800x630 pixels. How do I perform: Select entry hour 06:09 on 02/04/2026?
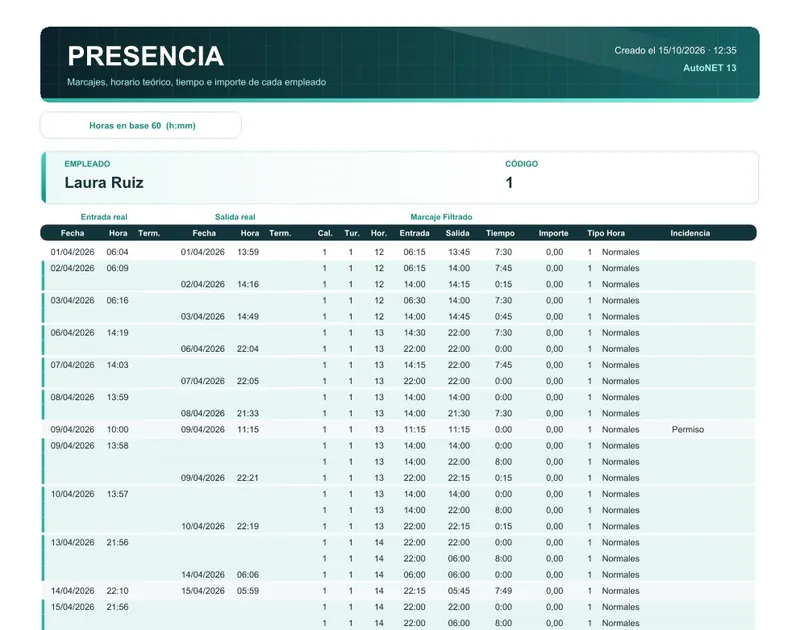click(x=117, y=268)
